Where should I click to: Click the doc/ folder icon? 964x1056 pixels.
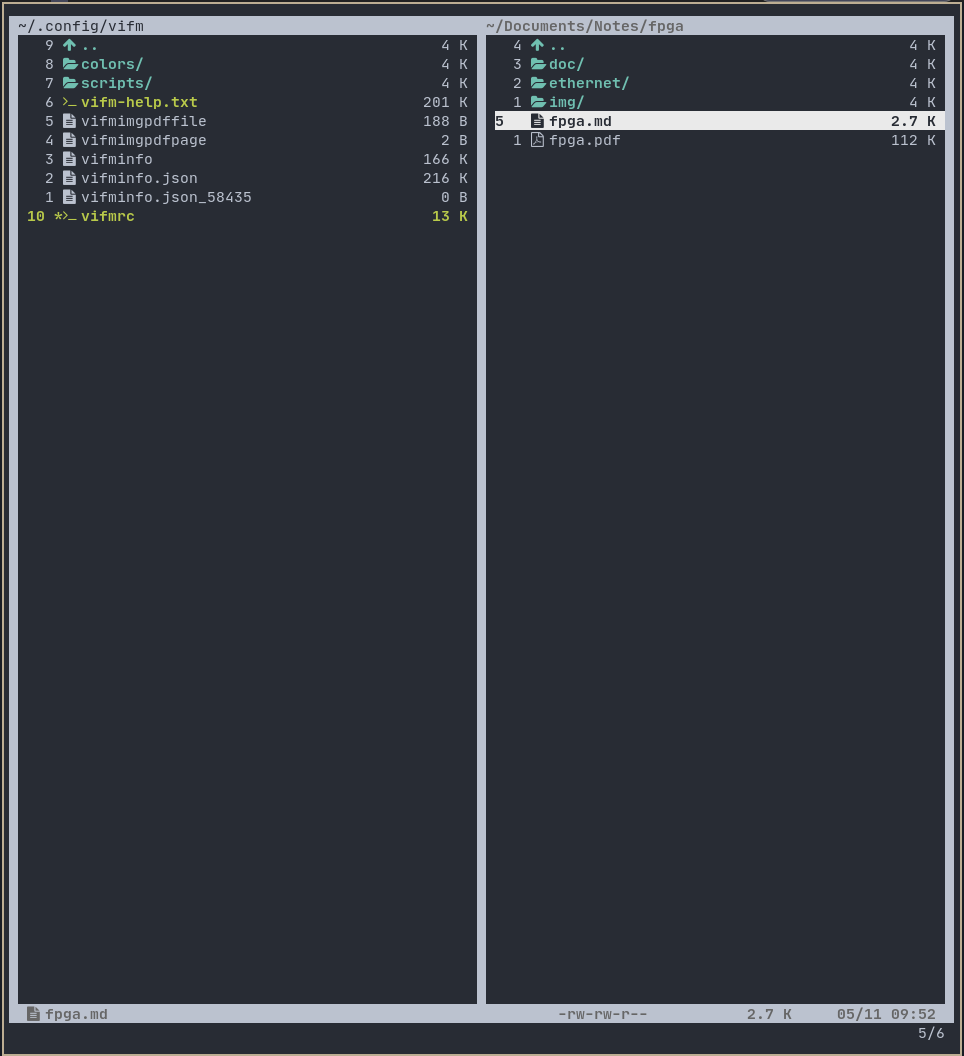click(538, 64)
